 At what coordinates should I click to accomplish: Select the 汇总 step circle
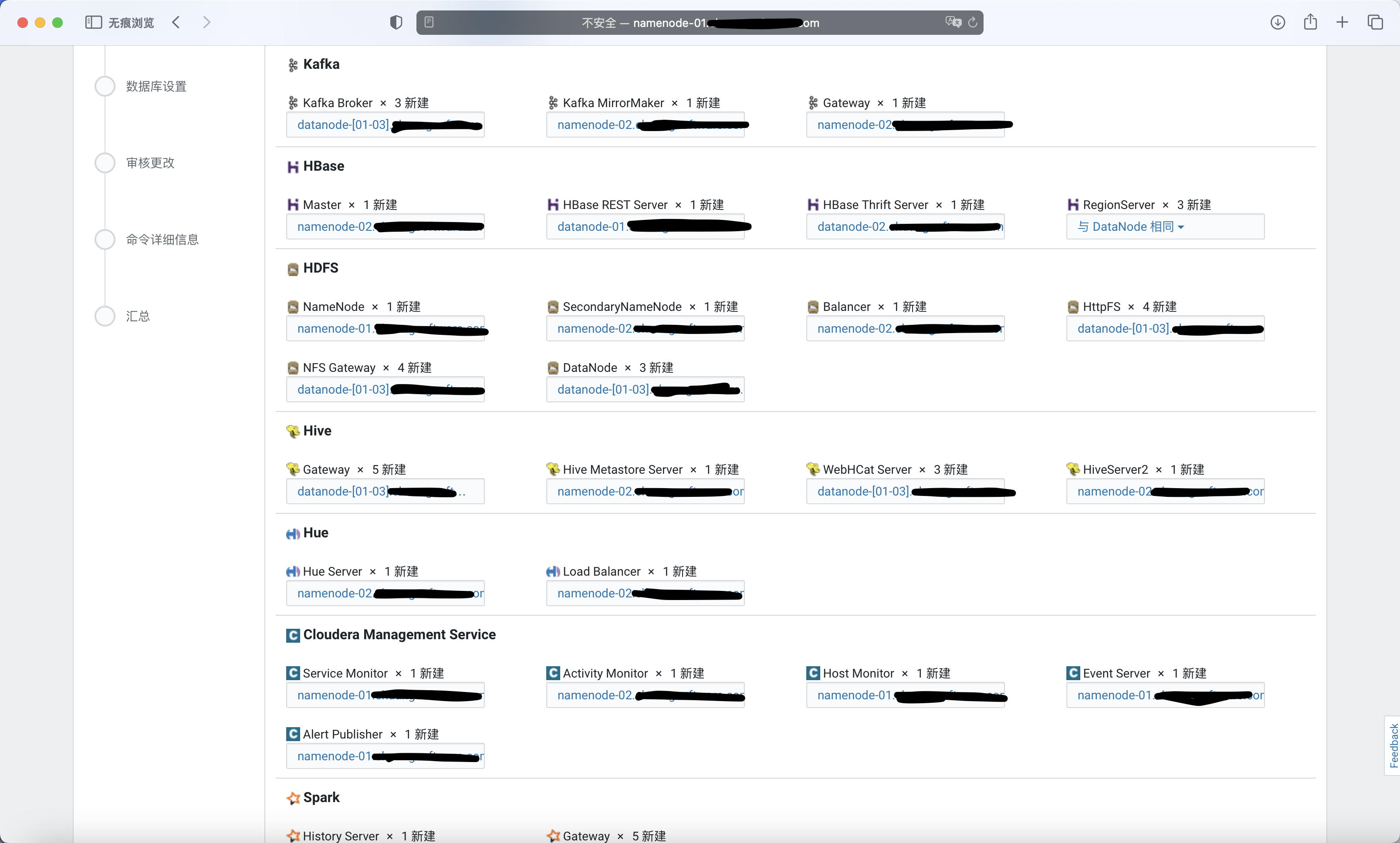pos(105,316)
